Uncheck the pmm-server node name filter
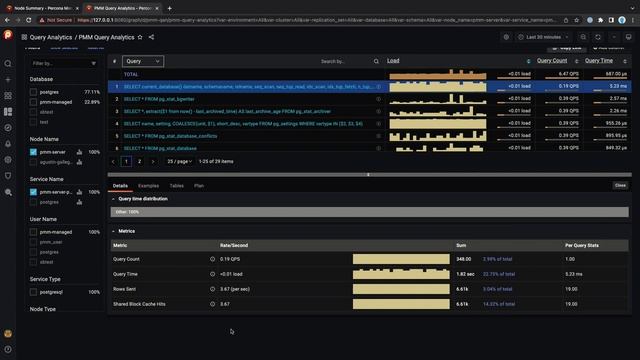 click(33, 152)
